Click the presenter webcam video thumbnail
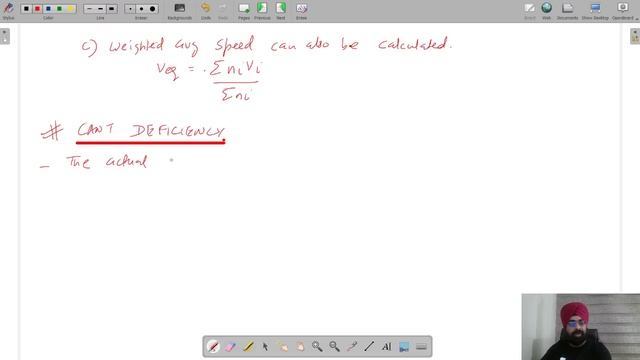 point(580,327)
